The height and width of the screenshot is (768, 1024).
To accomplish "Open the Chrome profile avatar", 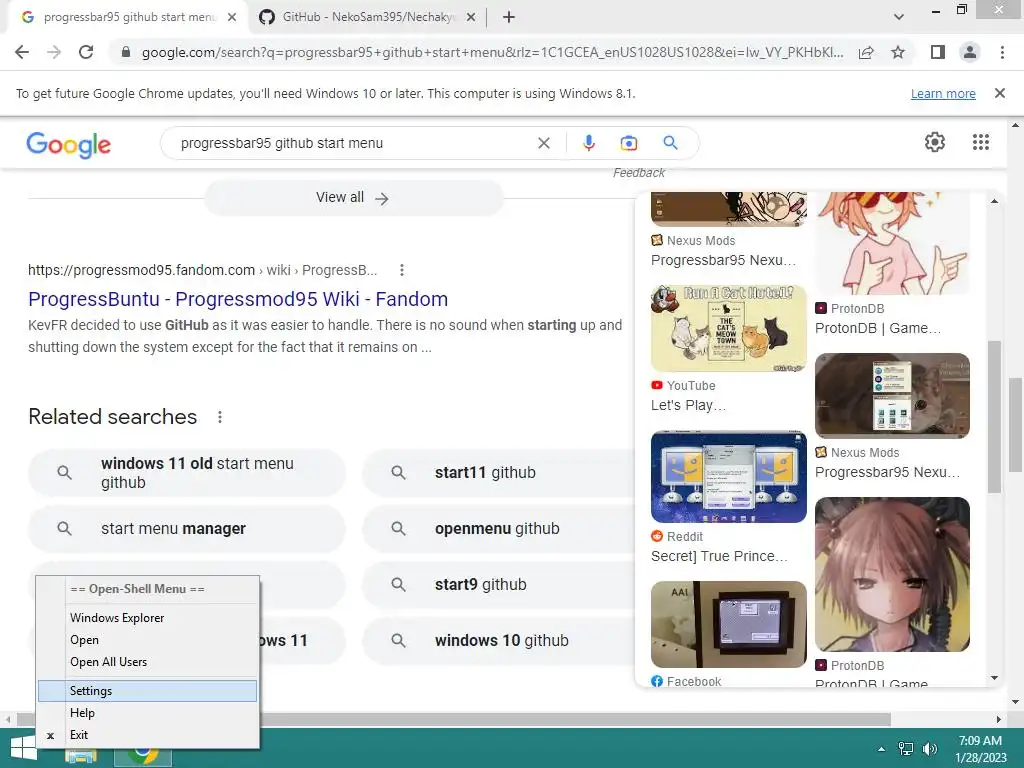I will click(970, 52).
